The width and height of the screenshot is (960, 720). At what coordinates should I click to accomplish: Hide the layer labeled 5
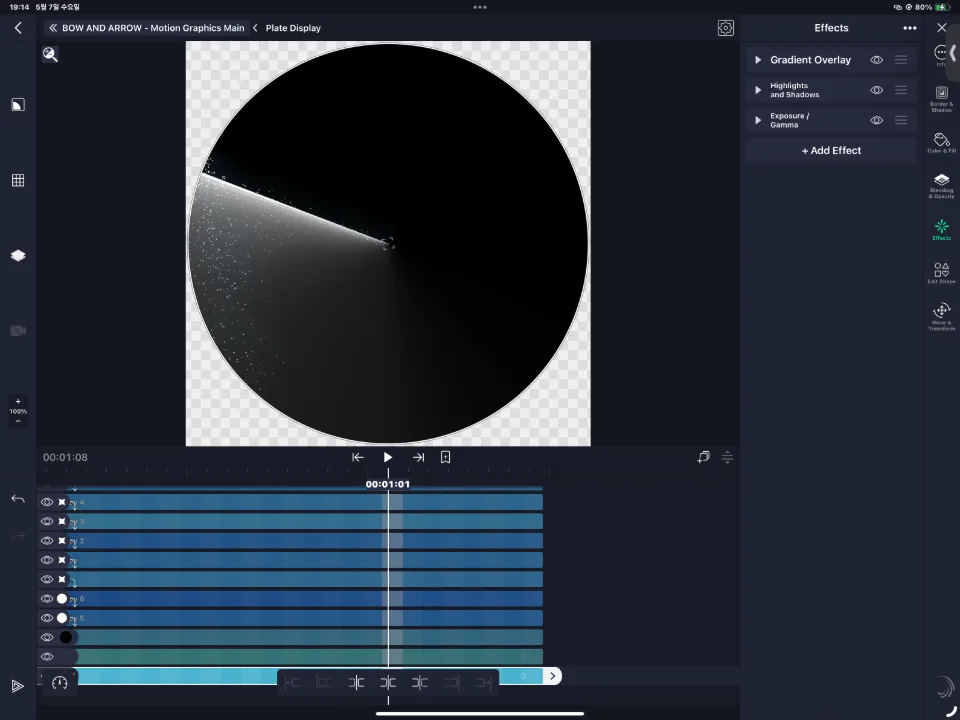47,618
